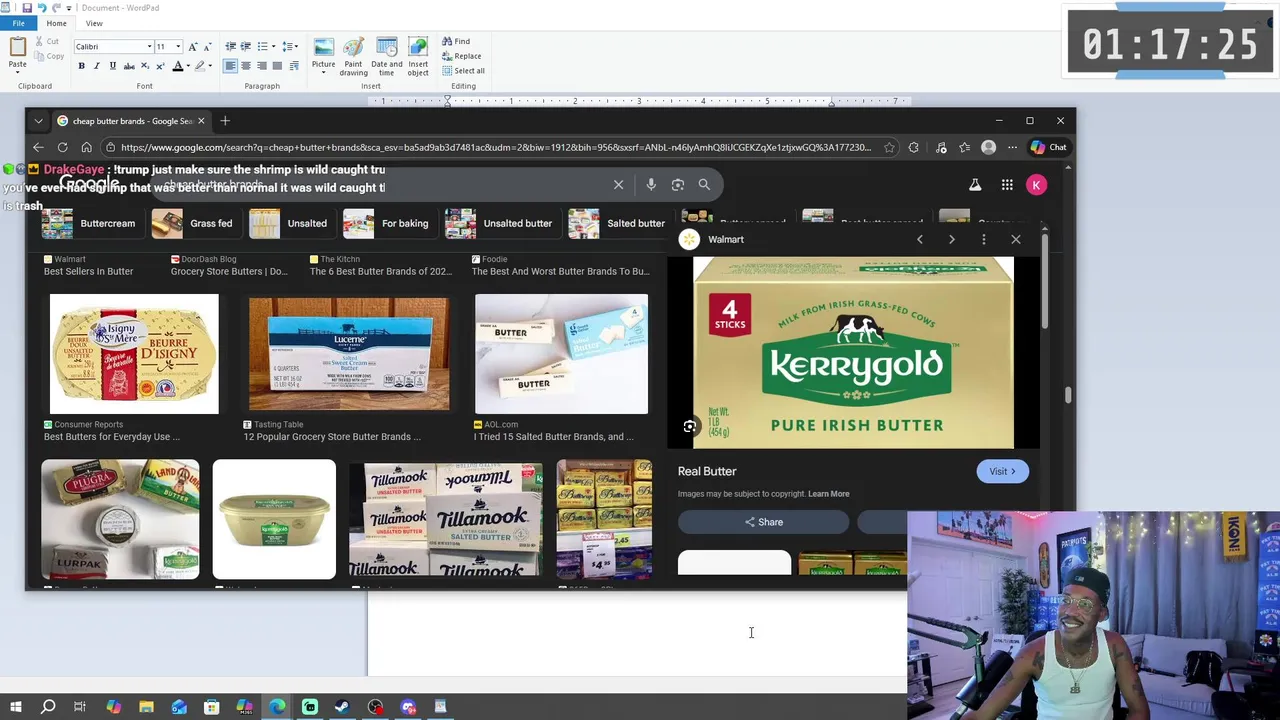This screenshot has height=720, width=1280.
Task: Click the browser address bar URL
Action: (x=495, y=147)
